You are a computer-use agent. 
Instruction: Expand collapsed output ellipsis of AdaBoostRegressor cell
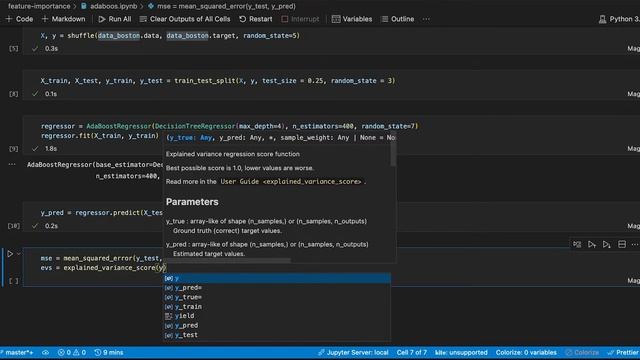click(x=12, y=164)
